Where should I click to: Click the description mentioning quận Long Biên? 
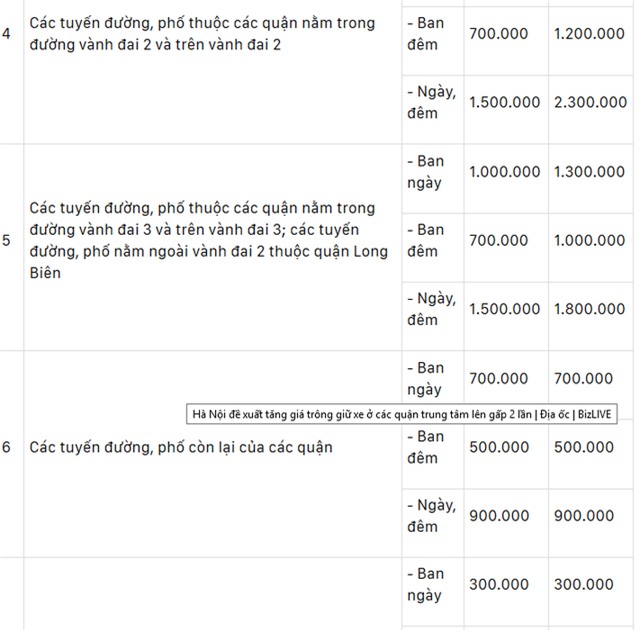[202, 241]
